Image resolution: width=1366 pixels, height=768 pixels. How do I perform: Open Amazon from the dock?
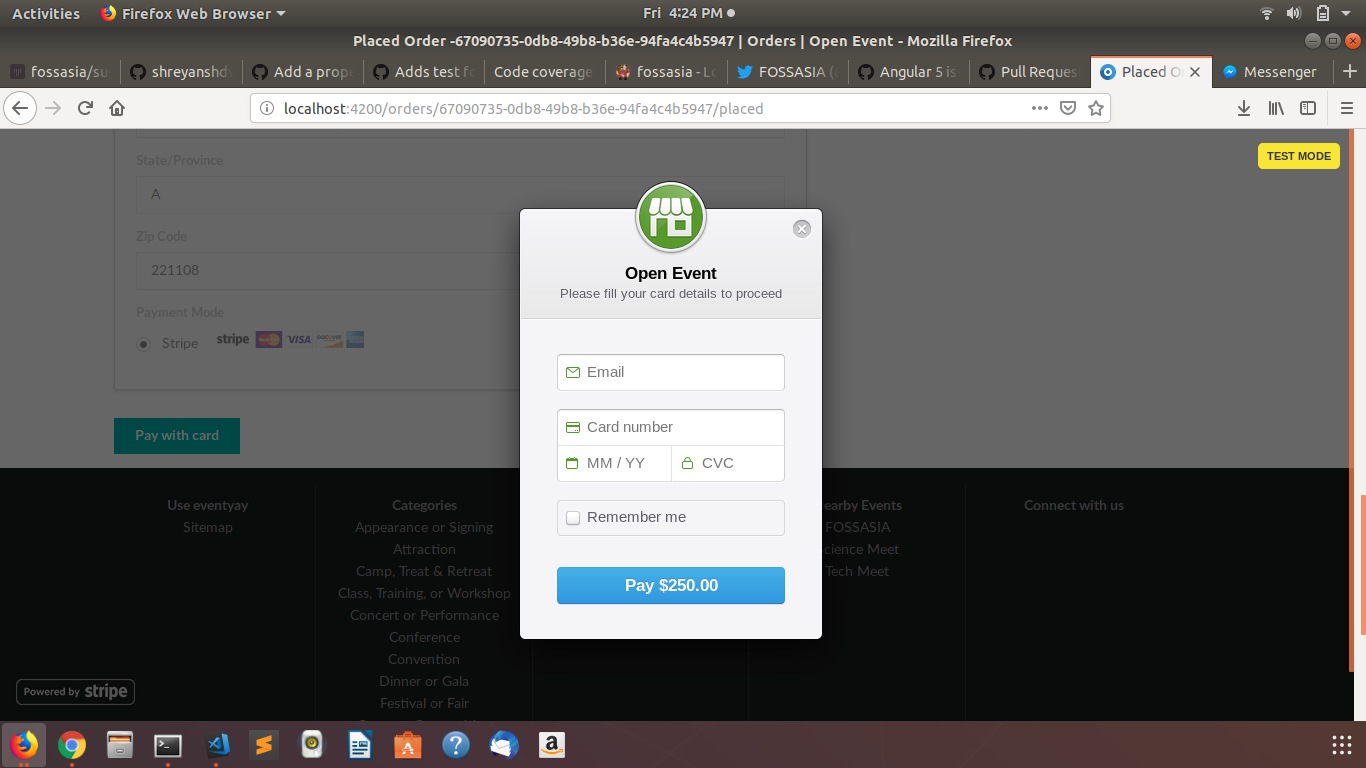[552, 745]
